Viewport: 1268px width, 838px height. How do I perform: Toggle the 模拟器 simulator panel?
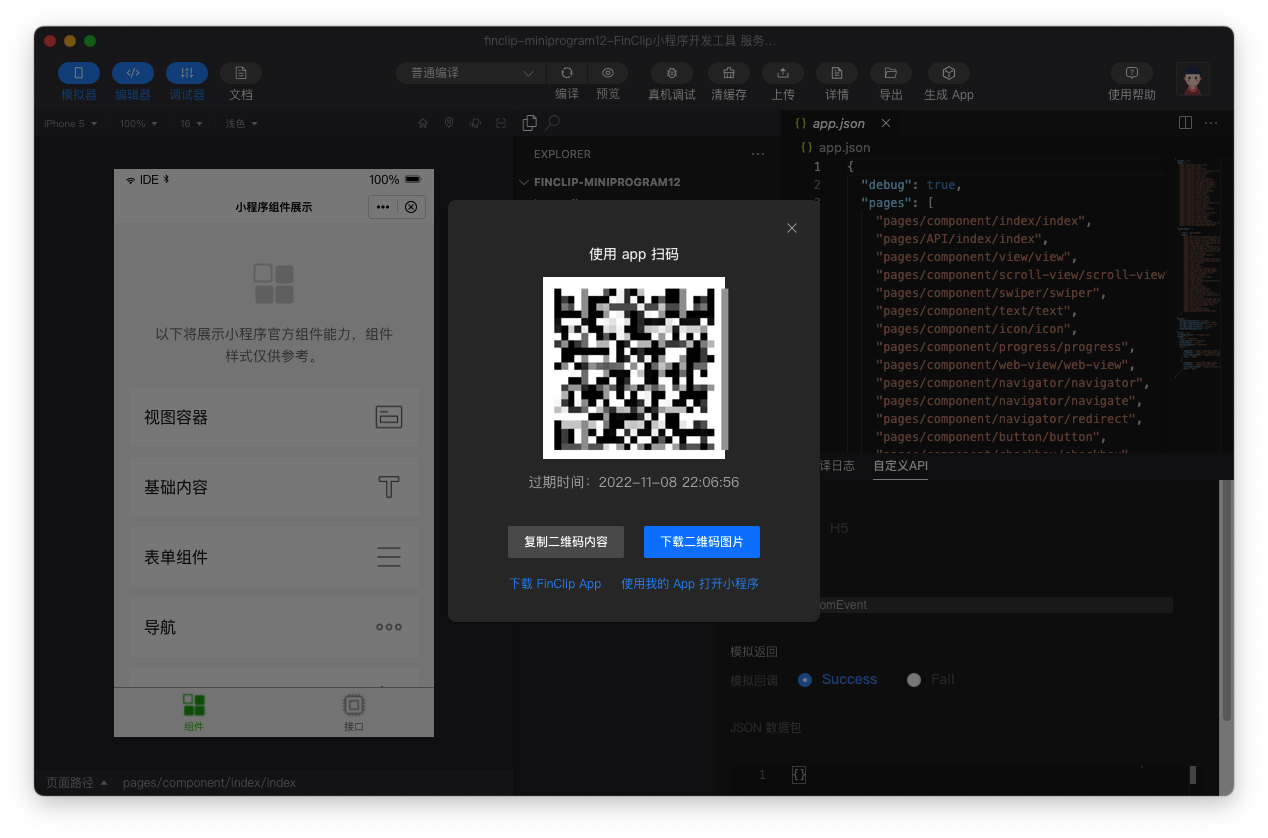click(x=79, y=73)
